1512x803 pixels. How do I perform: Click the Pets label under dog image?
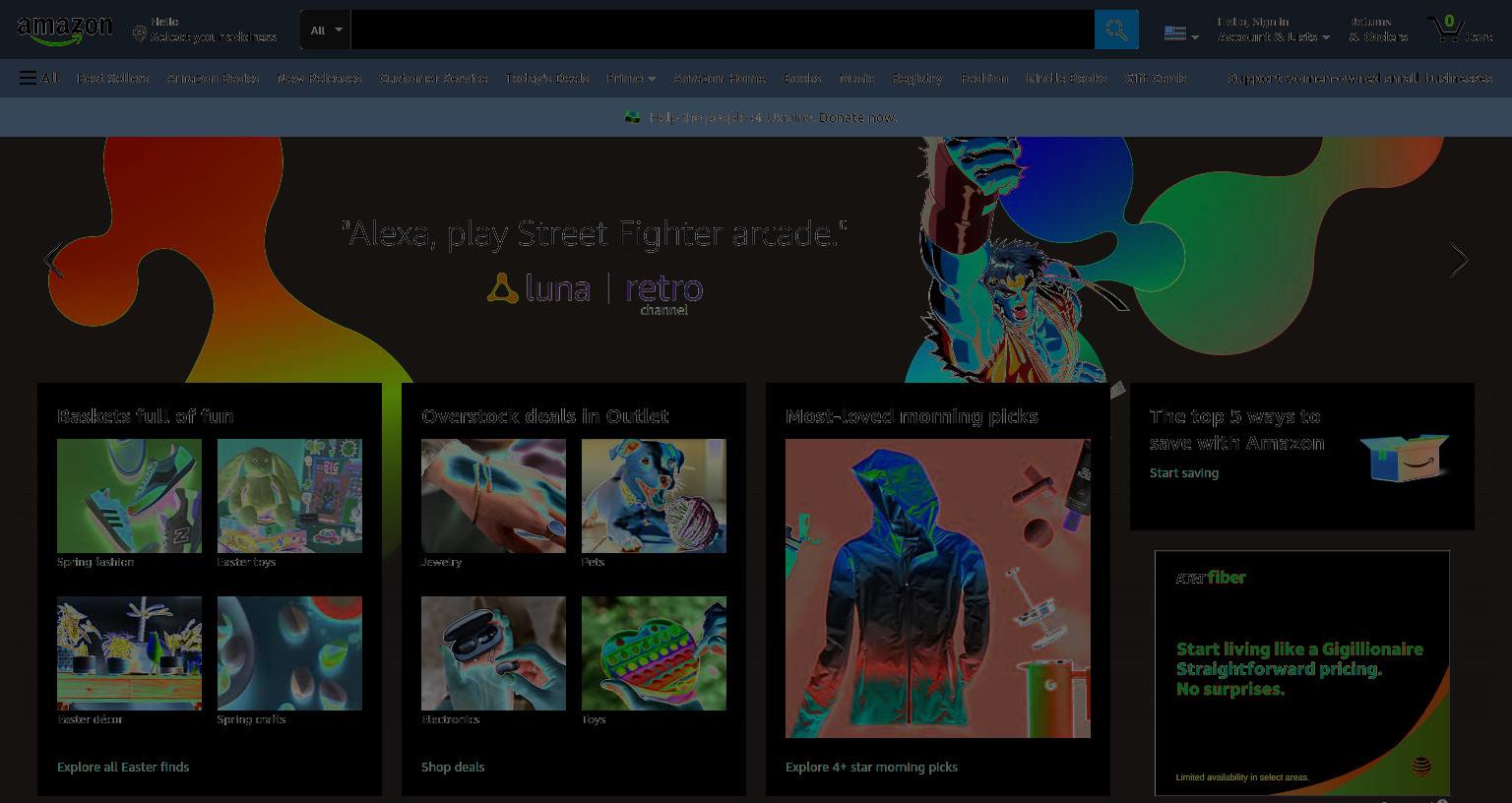594,562
